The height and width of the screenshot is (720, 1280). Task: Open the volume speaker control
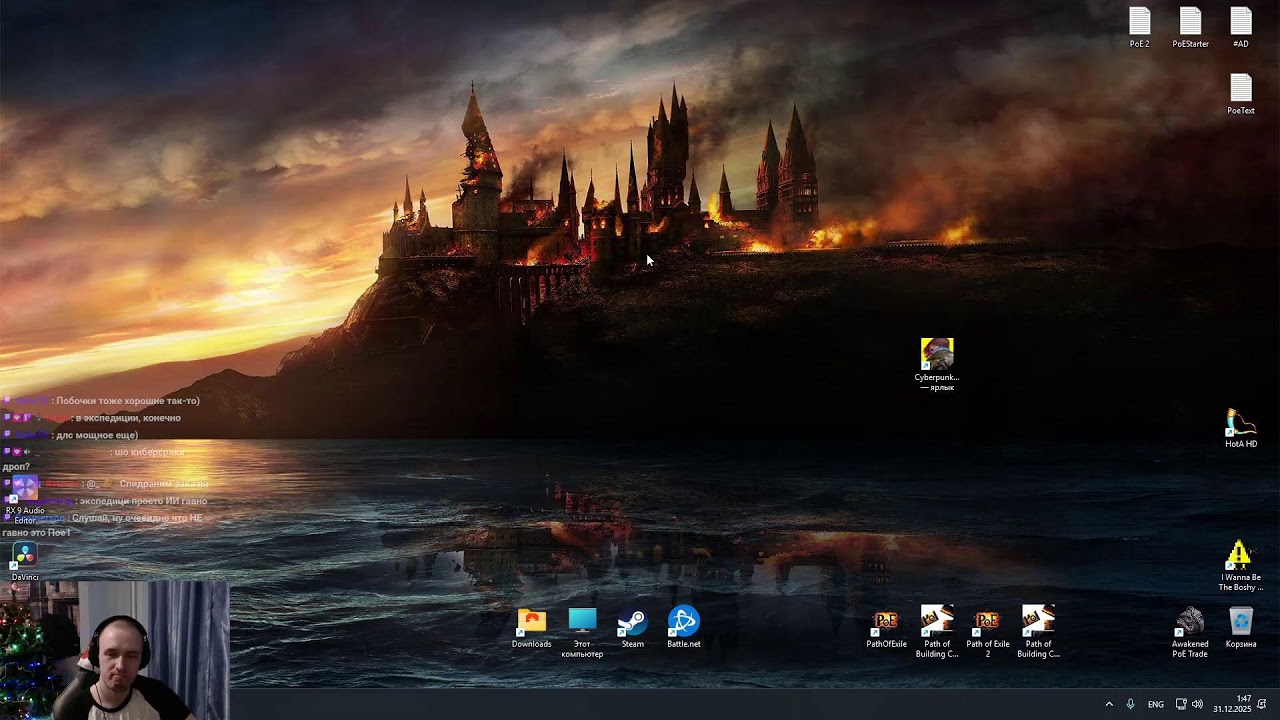point(1198,704)
